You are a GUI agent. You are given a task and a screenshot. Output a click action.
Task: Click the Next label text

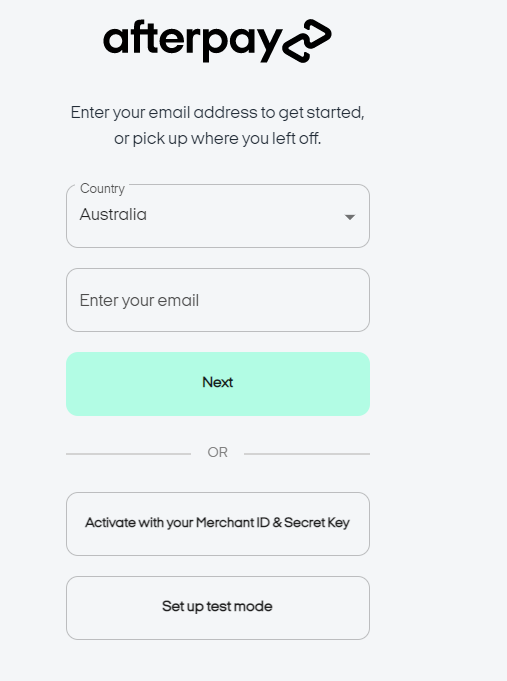pos(218,382)
